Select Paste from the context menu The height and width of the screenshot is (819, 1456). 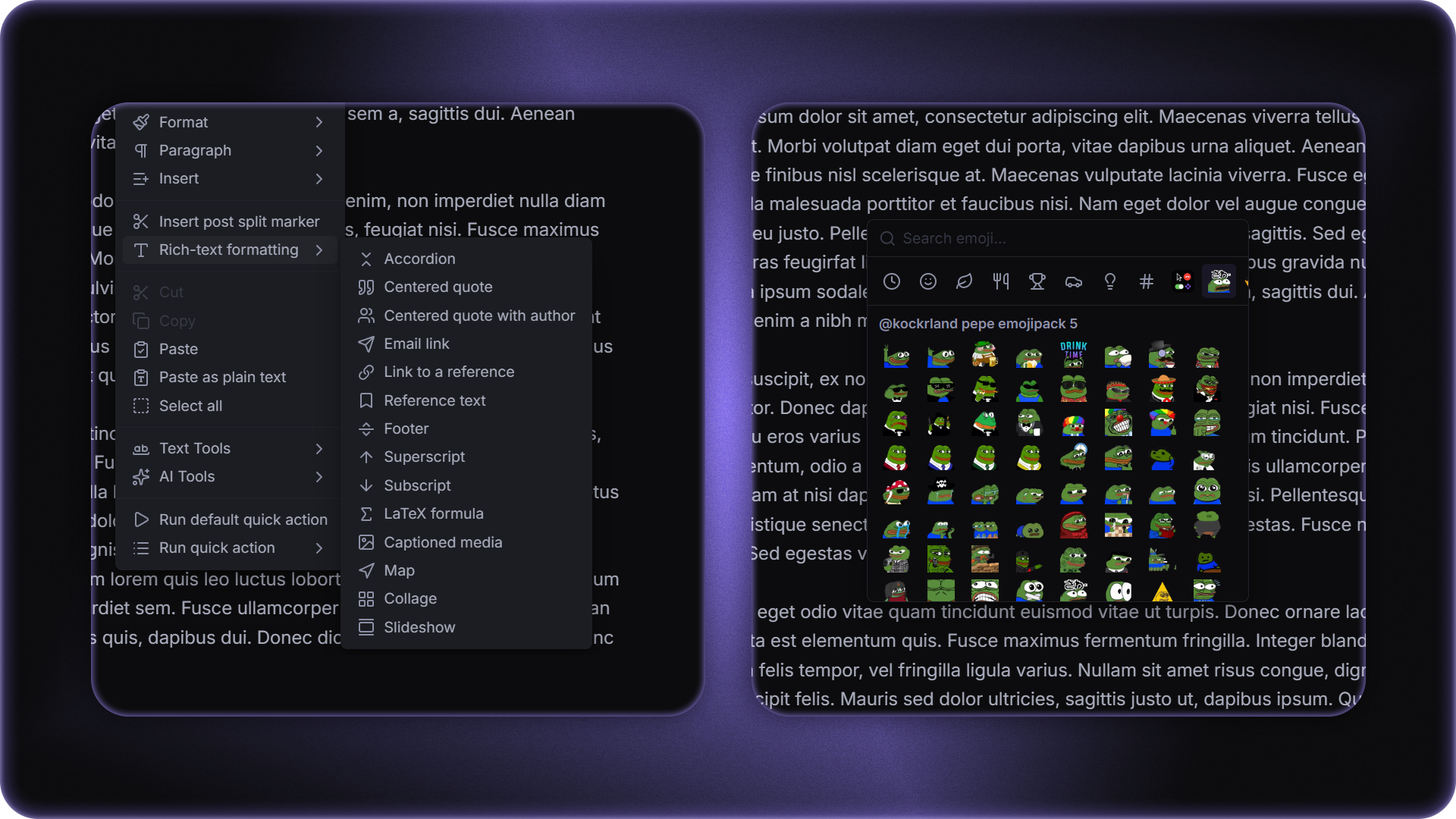(x=230, y=349)
